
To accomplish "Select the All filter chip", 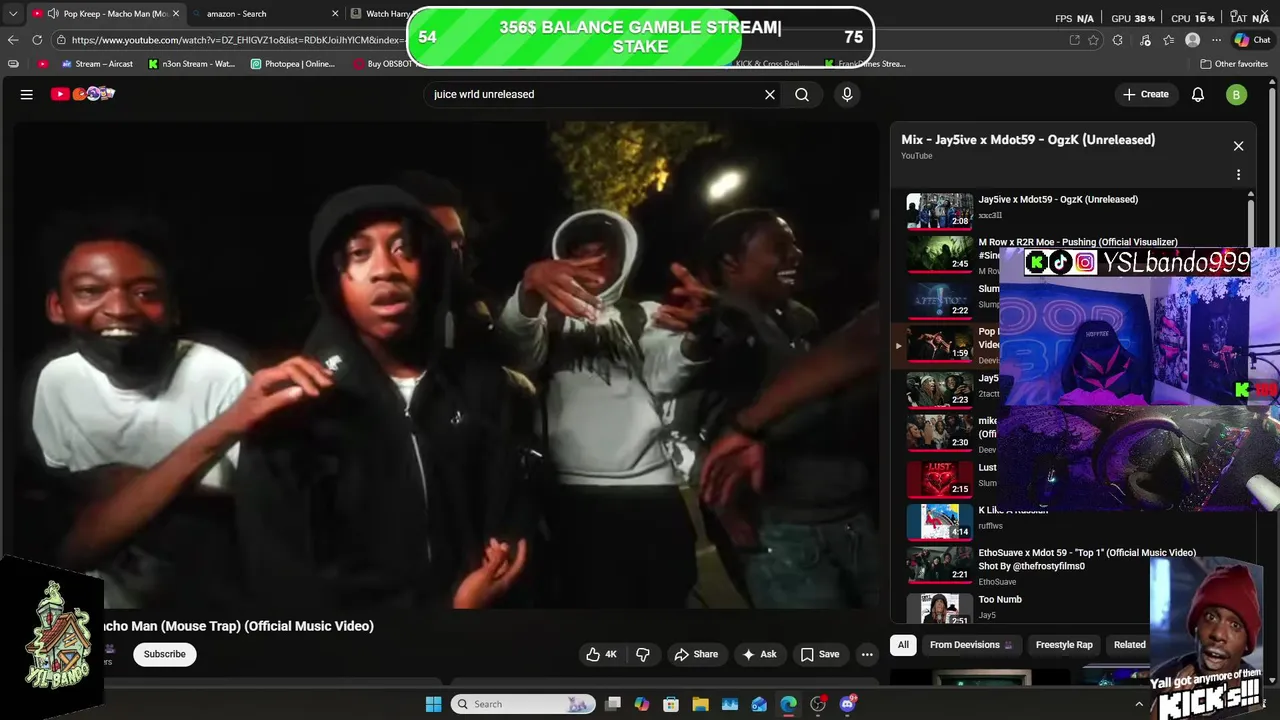I will [903, 645].
